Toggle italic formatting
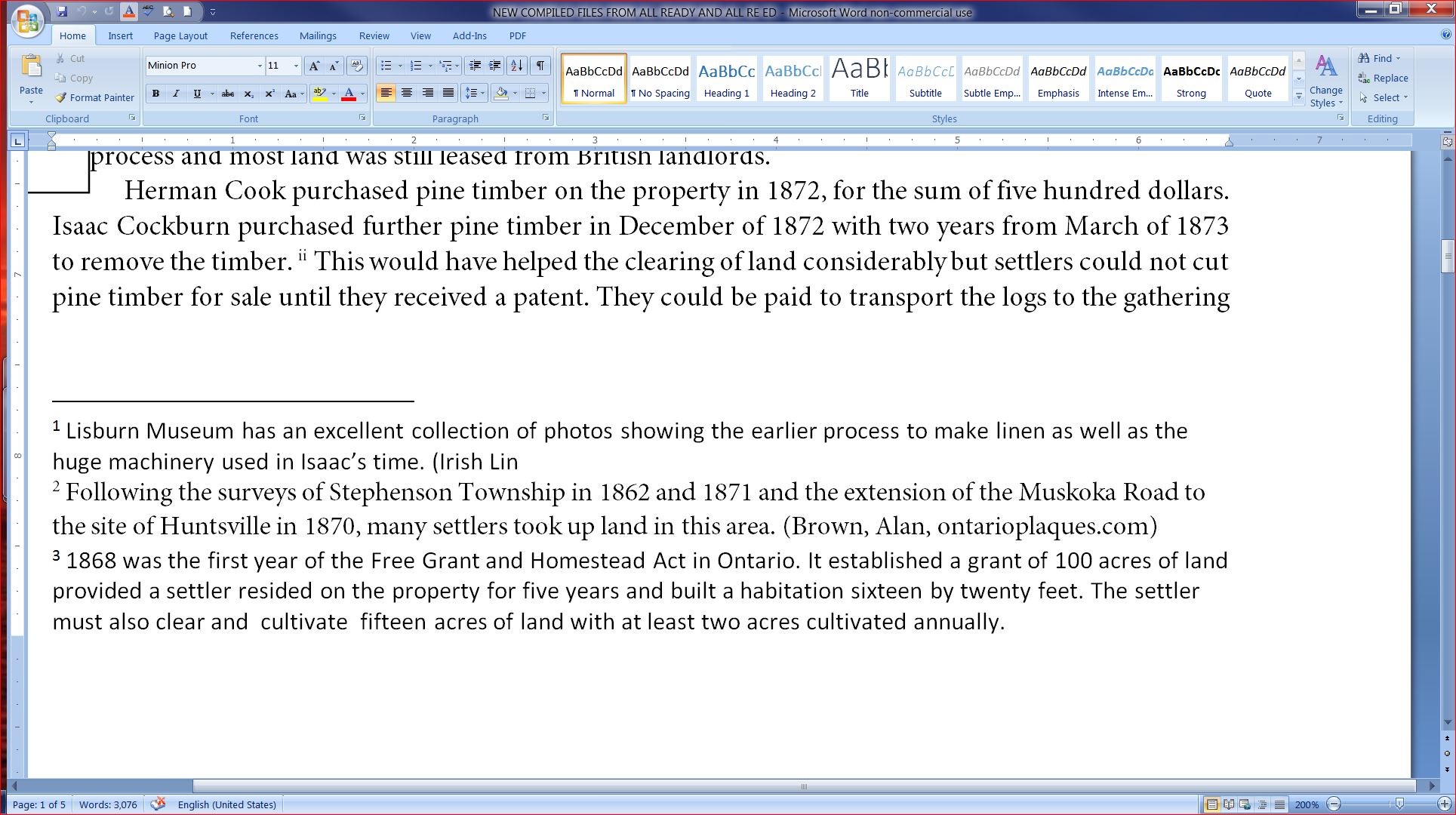Viewport: 1456px width, 815px height. tap(175, 94)
